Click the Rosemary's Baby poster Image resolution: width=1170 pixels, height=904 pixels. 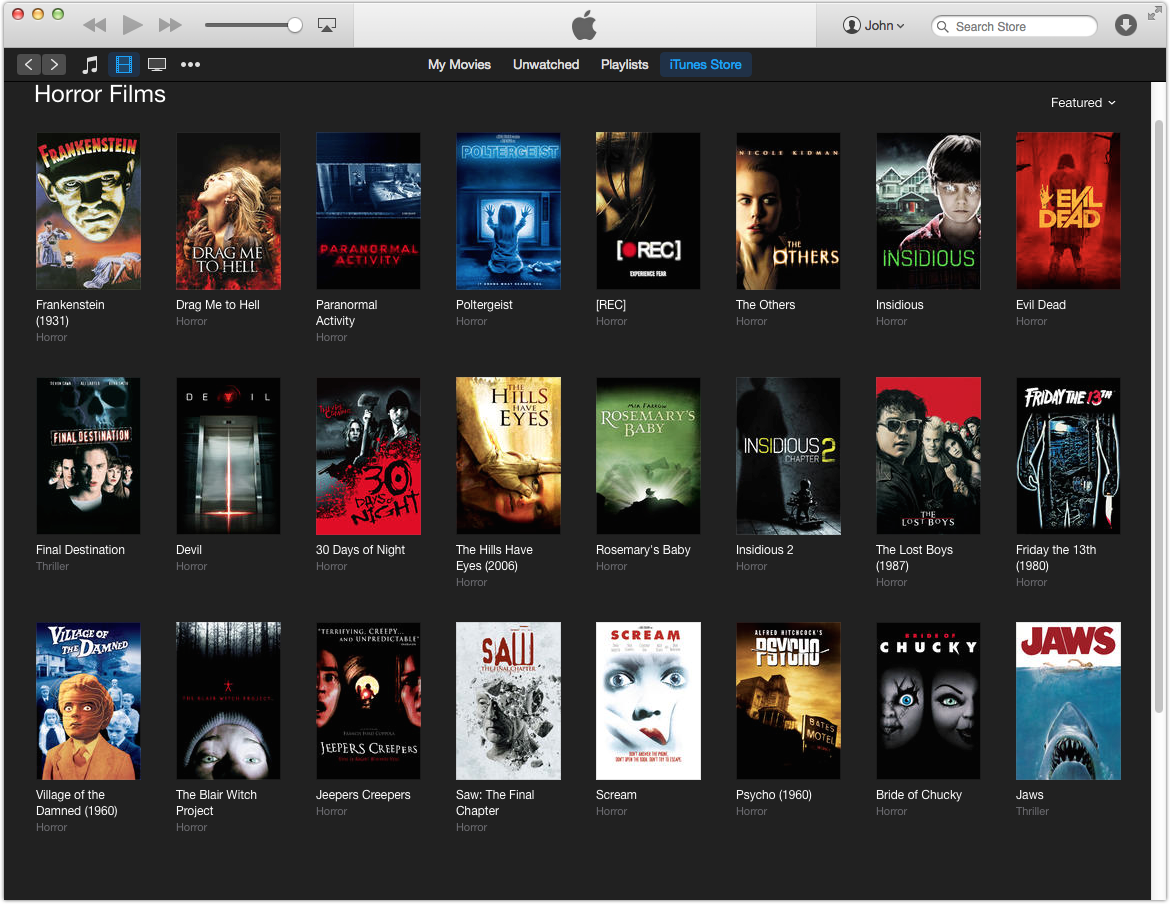point(648,456)
